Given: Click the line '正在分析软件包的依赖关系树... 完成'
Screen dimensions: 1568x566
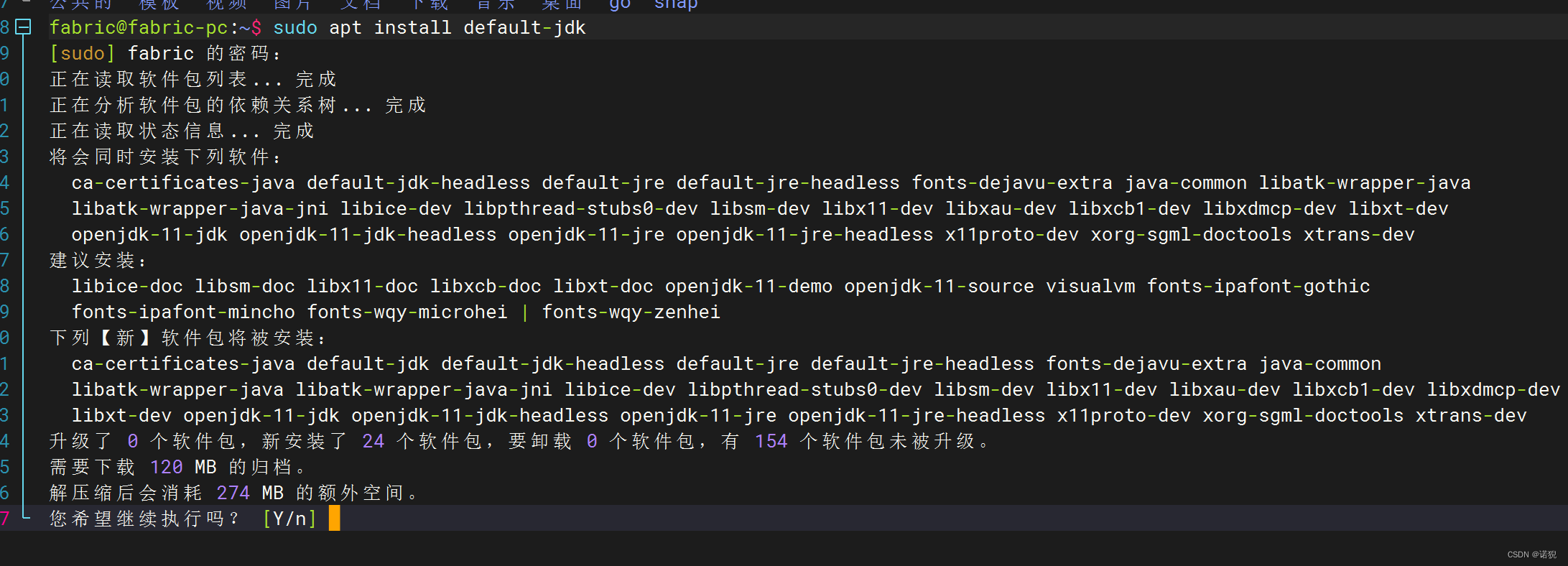Looking at the screenshot, I should 238,106.
